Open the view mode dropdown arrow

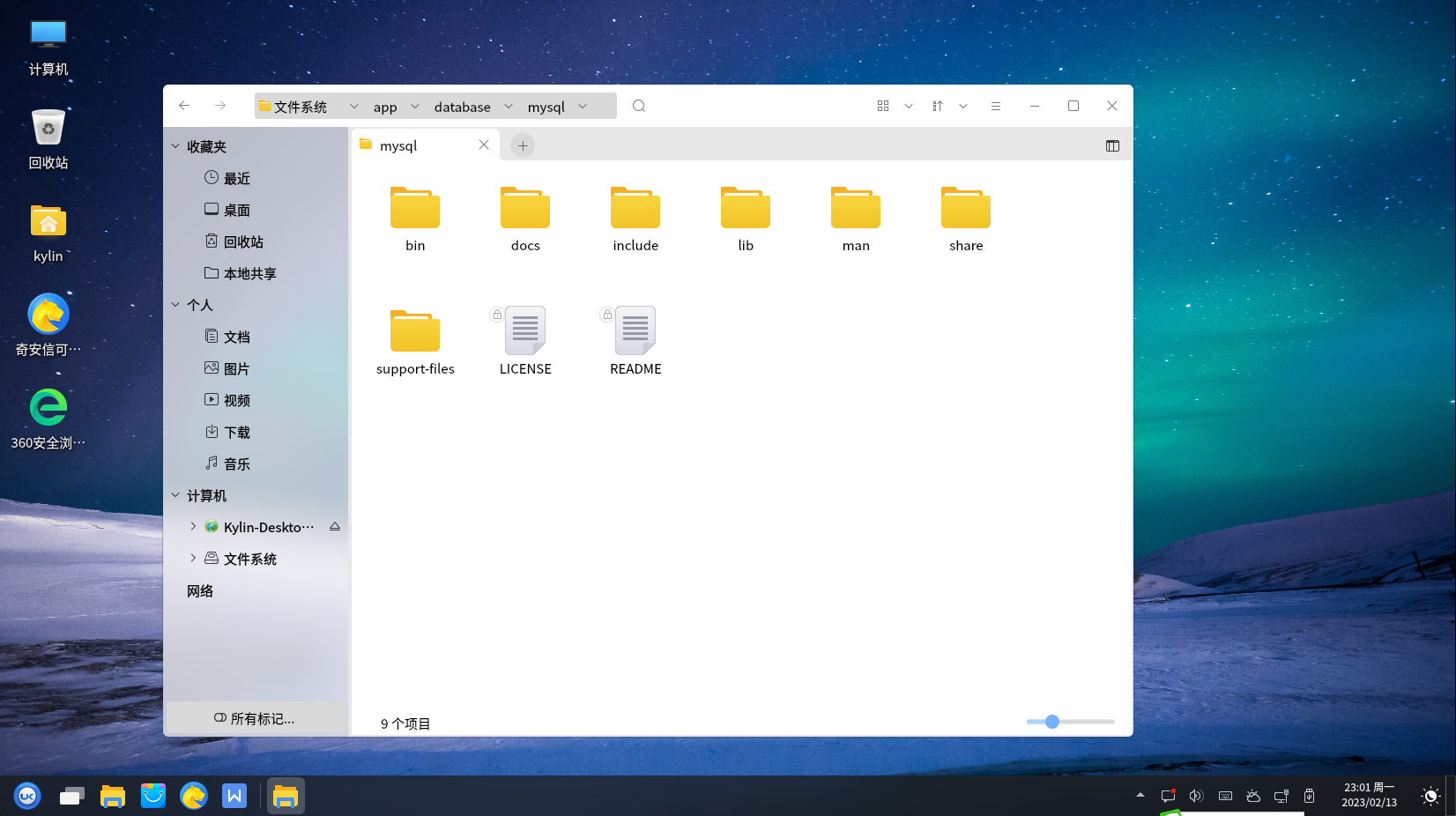909,106
